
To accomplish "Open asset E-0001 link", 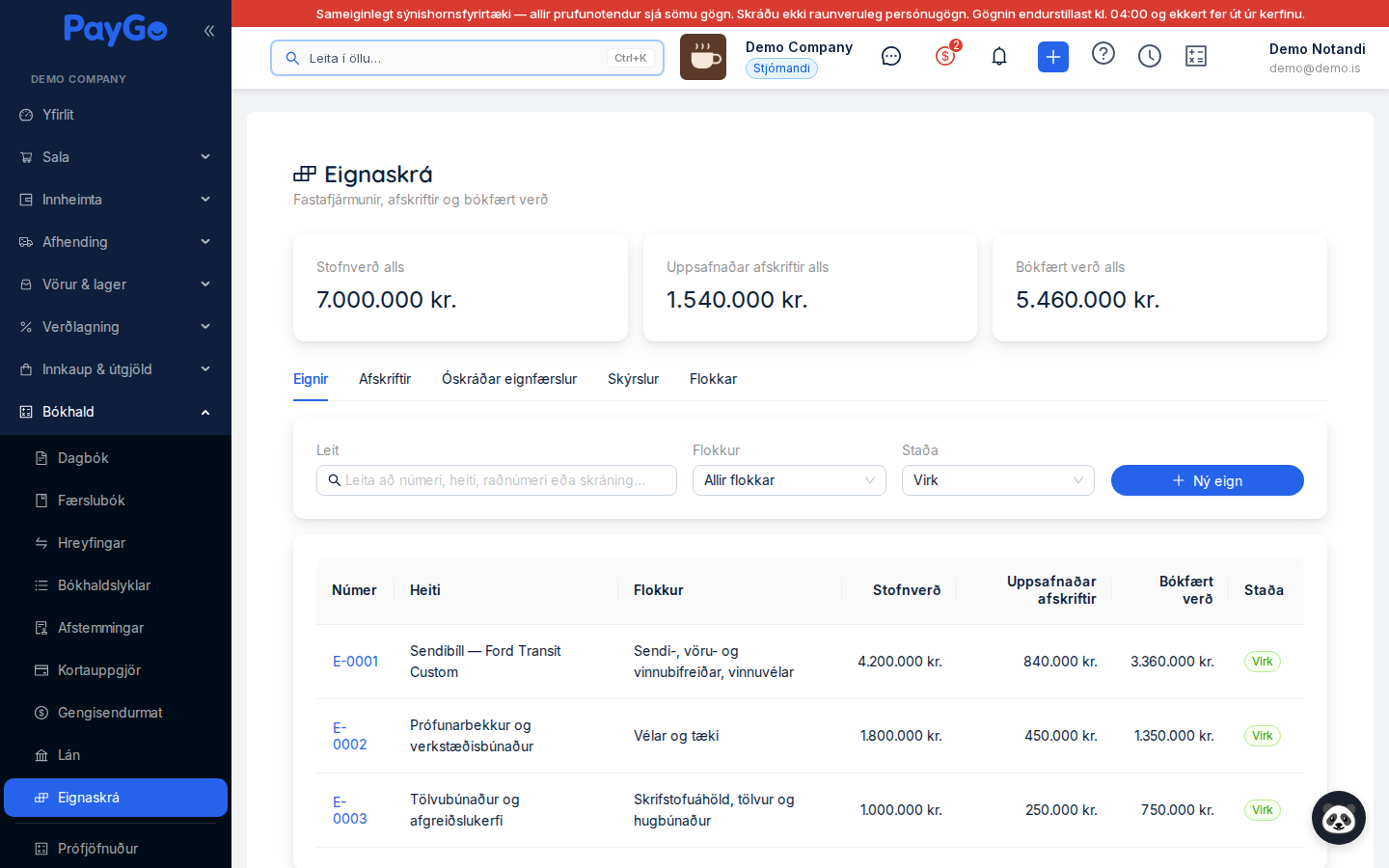I will (x=355, y=662).
